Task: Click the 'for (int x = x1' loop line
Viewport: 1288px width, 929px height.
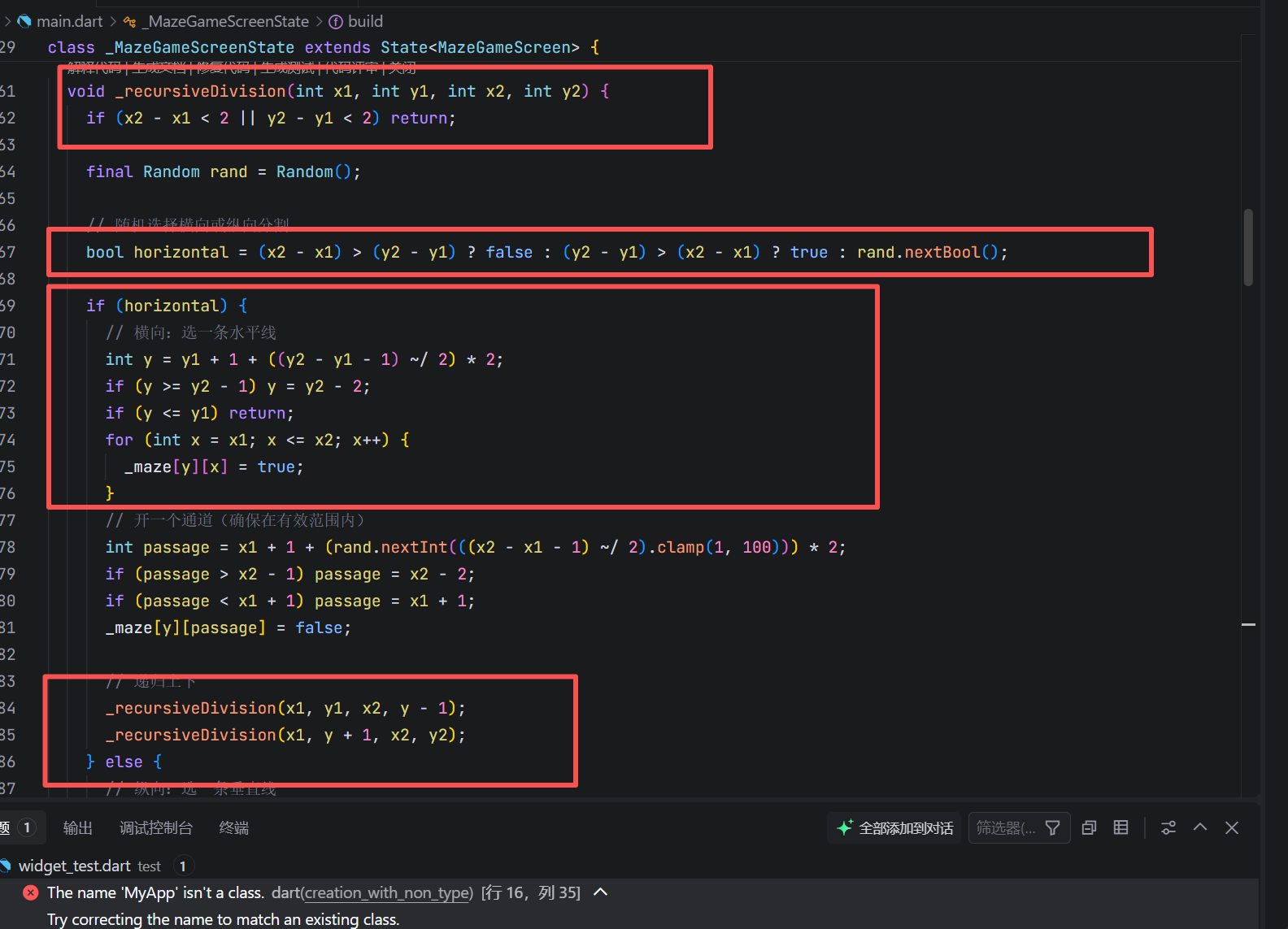Action: click(258, 440)
